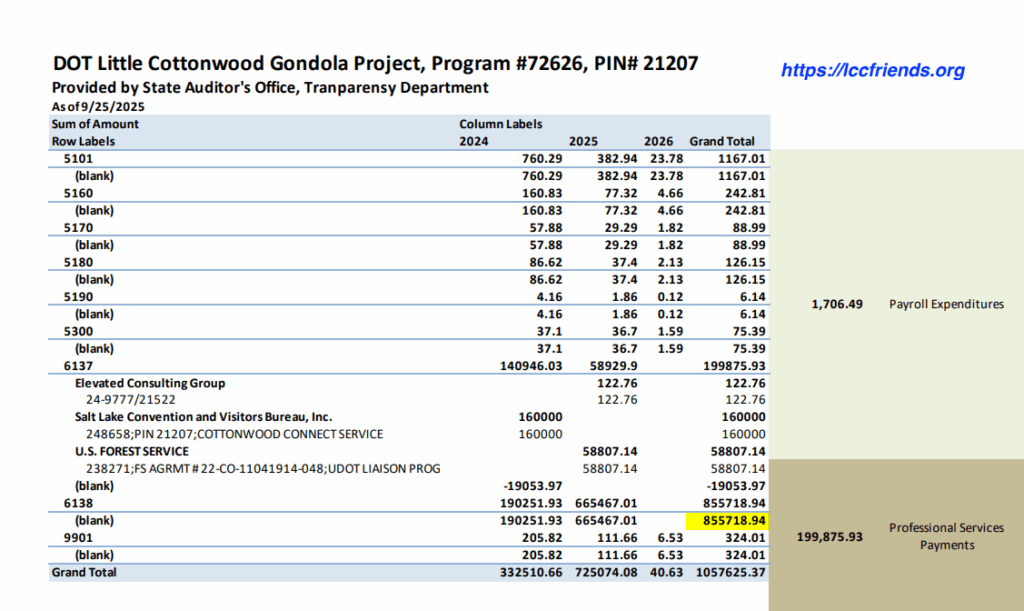Select the 1,706.49 payroll total value

click(838, 304)
